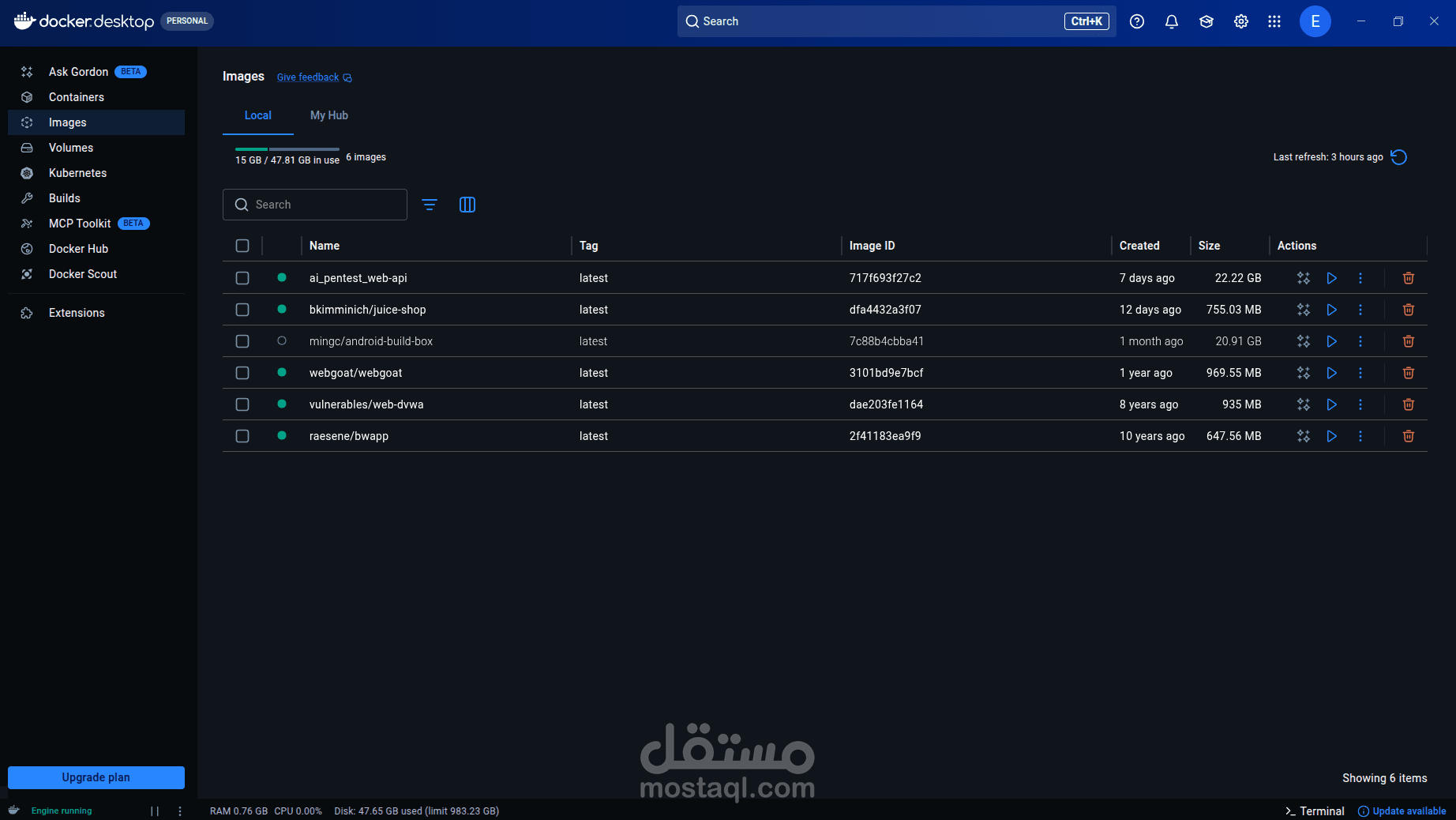Open the user account menu E
The width and height of the screenshot is (1456, 820).
pyautogui.click(x=1315, y=21)
